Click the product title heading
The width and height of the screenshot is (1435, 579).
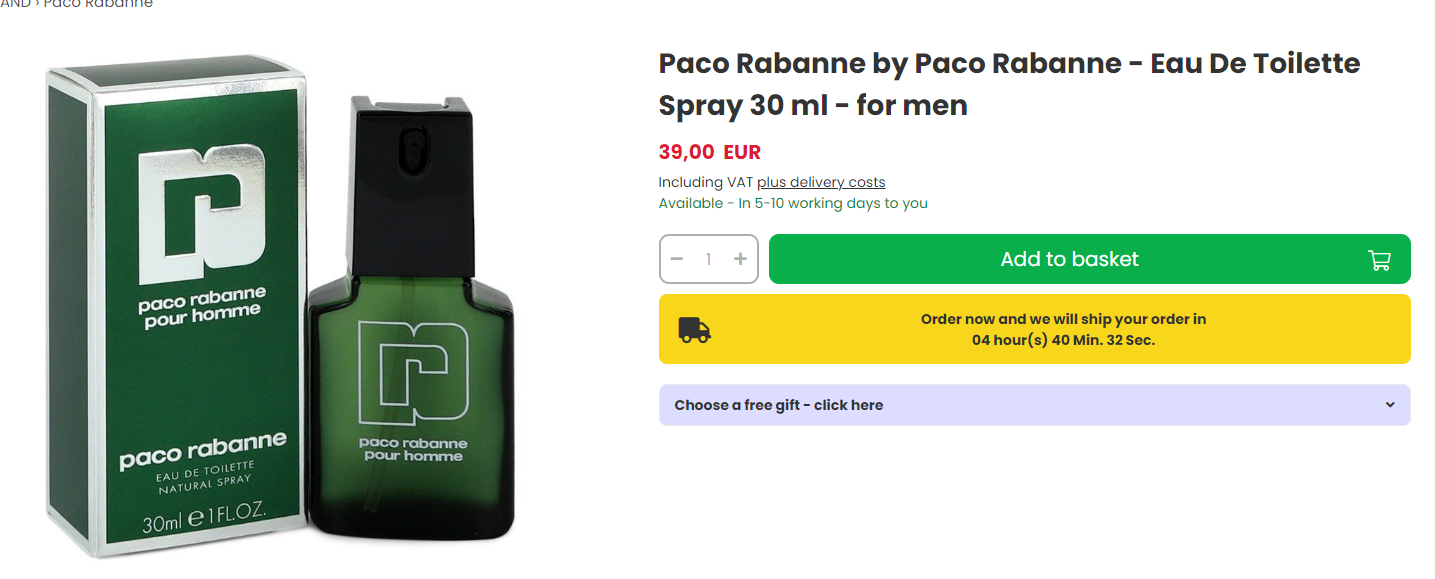(x=1009, y=84)
